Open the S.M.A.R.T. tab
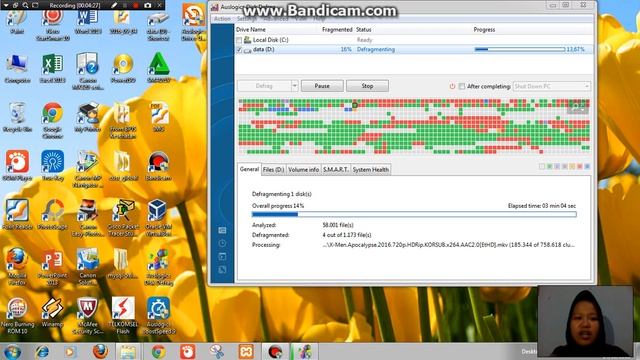Image resolution: width=640 pixels, height=360 pixels. [336, 169]
